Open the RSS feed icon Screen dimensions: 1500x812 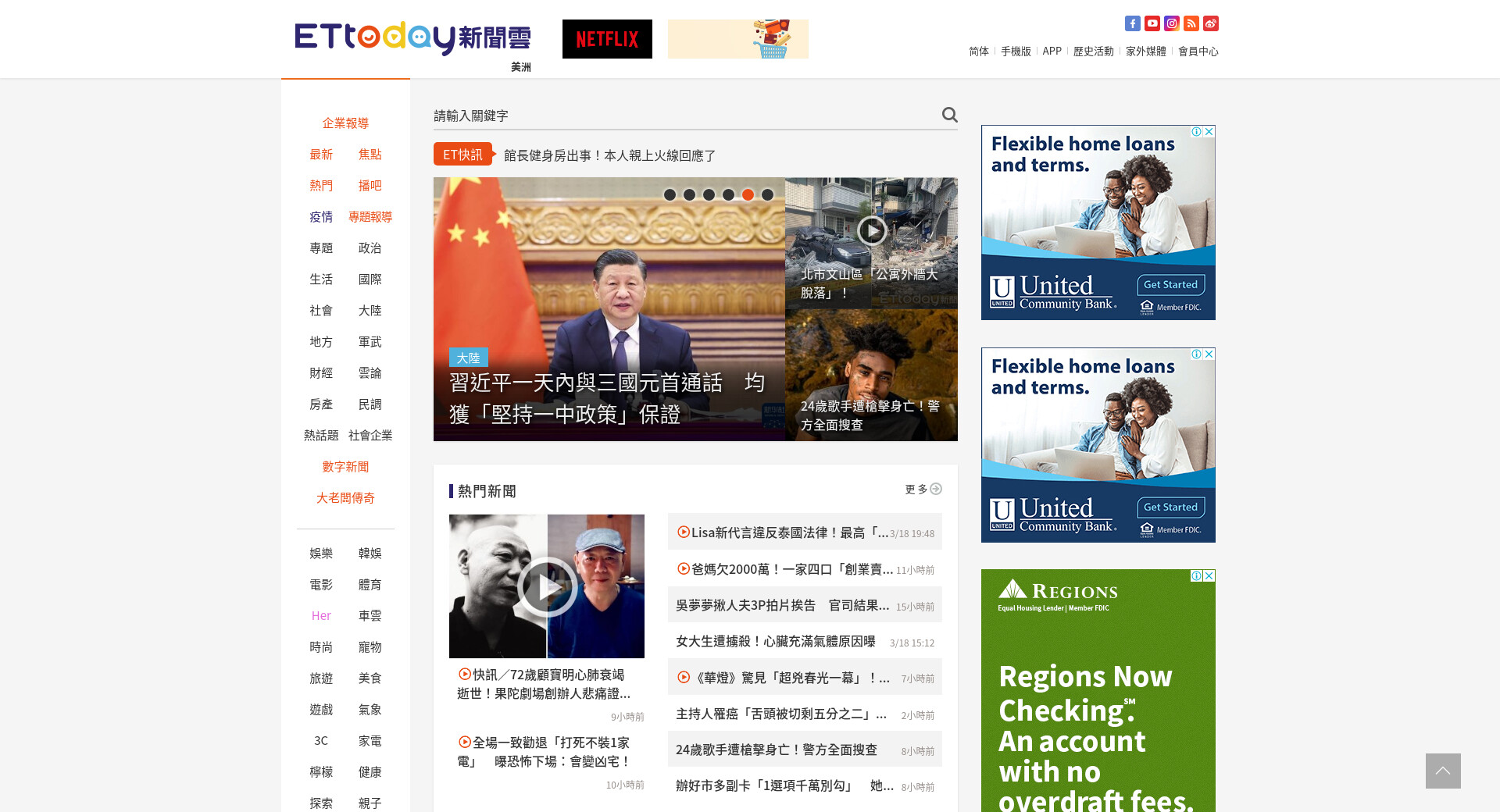(1191, 23)
